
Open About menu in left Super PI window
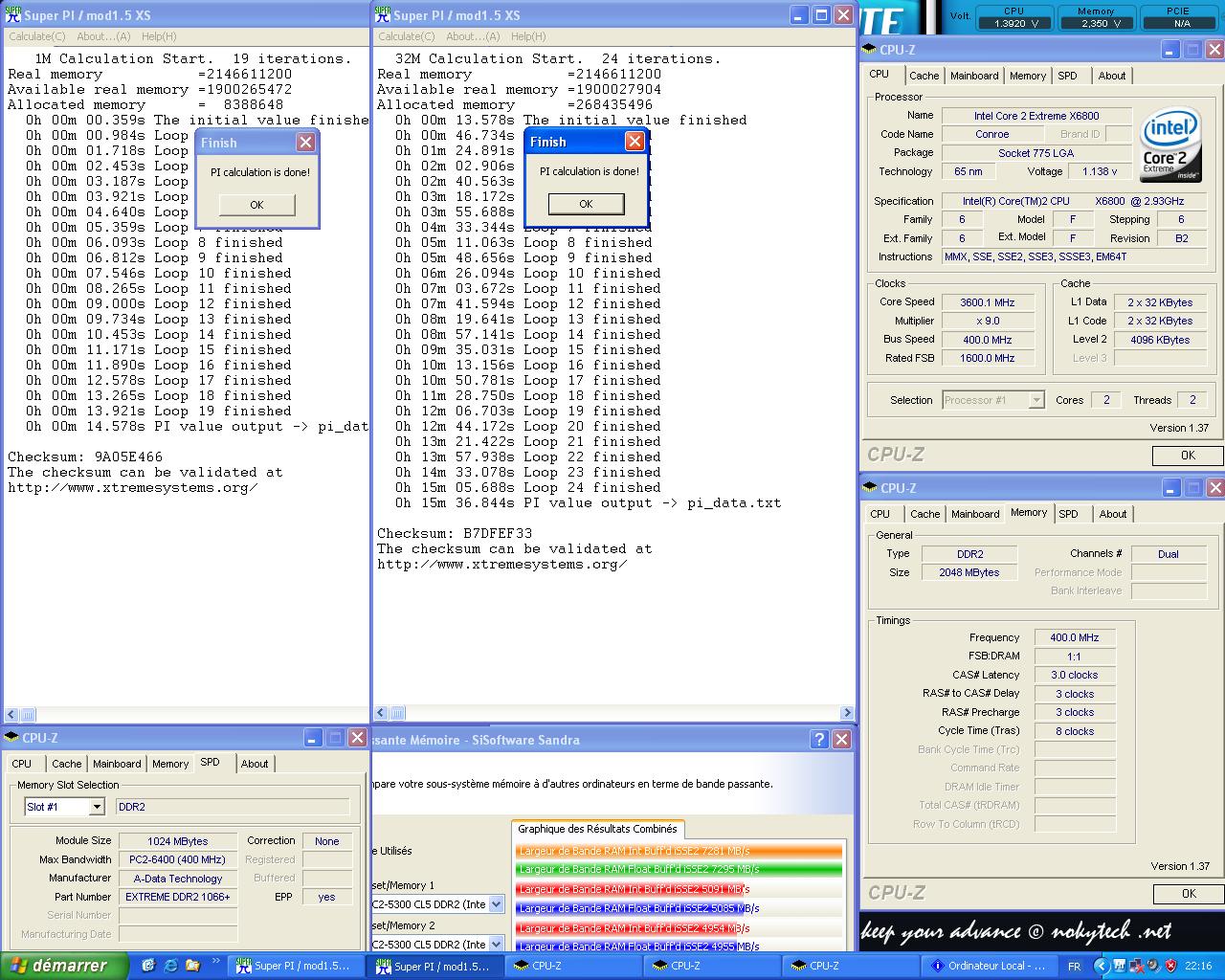click(103, 36)
